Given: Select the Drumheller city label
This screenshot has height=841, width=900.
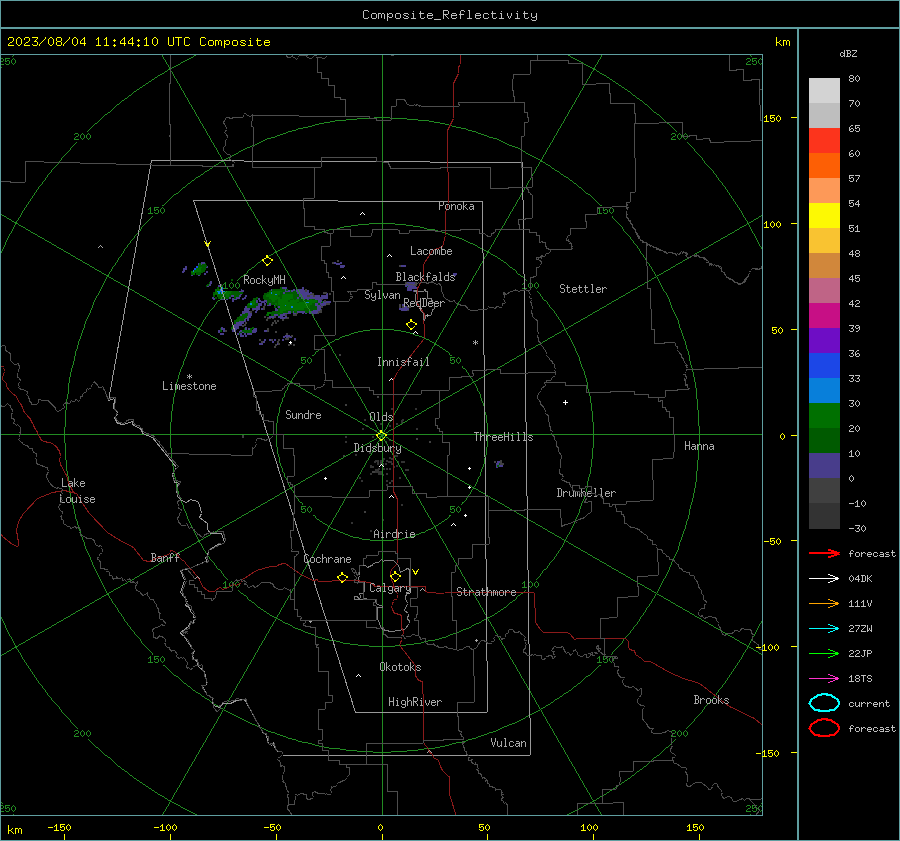Looking at the screenshot, I should 586,493.
